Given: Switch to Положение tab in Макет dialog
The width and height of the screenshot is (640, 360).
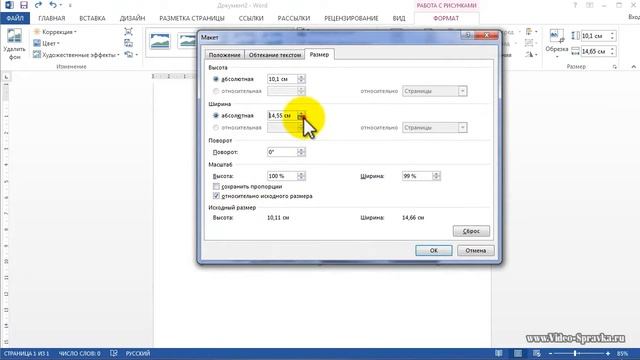Looking at the screenshot, I should (224, 55).
